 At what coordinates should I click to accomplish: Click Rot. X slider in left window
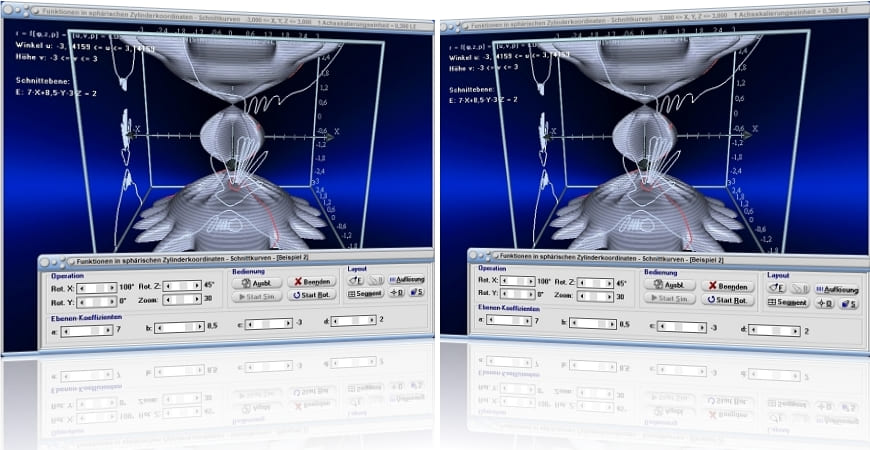96,287
